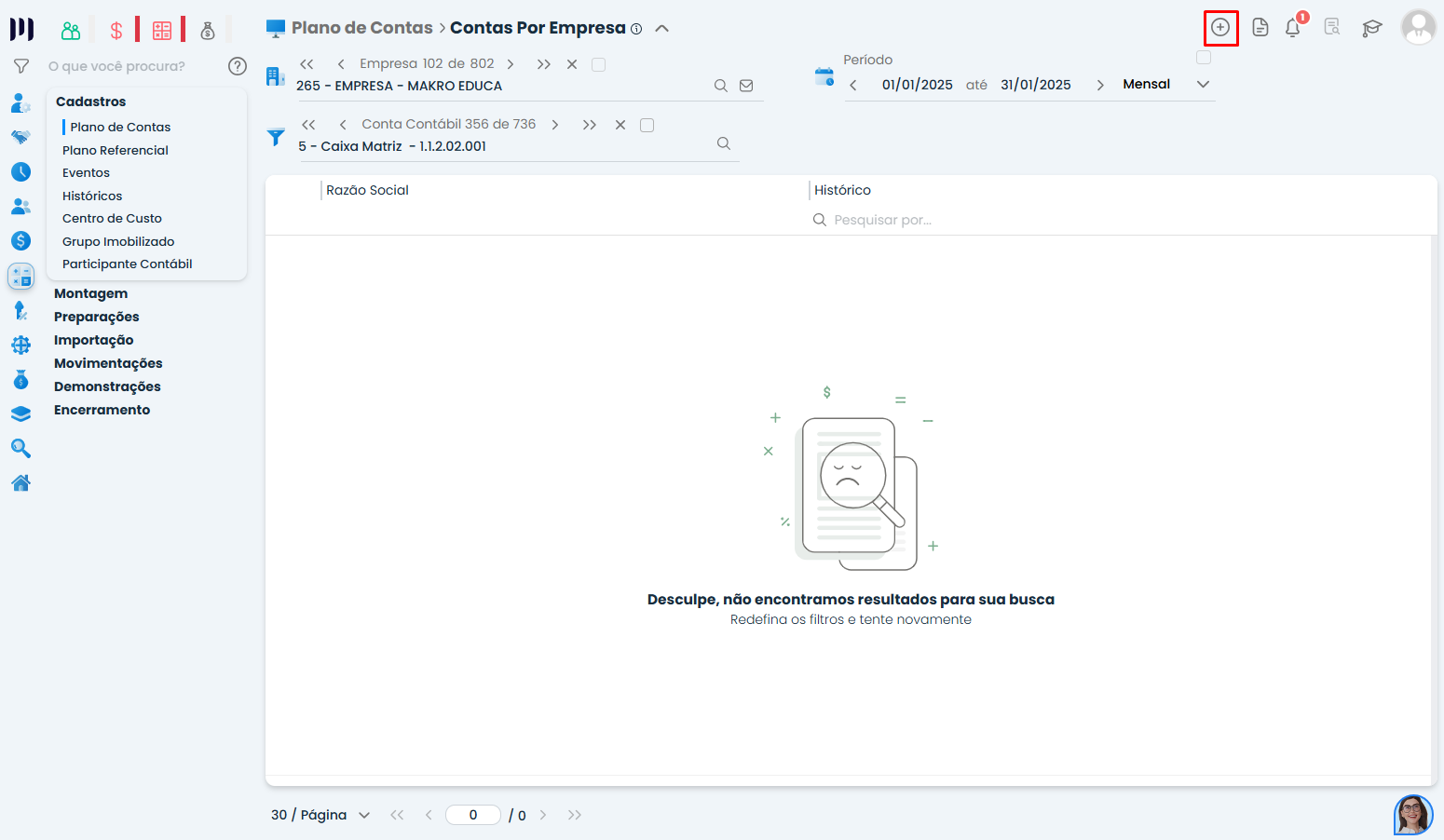
Task: Check the Período checkbox
Action: (x=1204, y=58)
